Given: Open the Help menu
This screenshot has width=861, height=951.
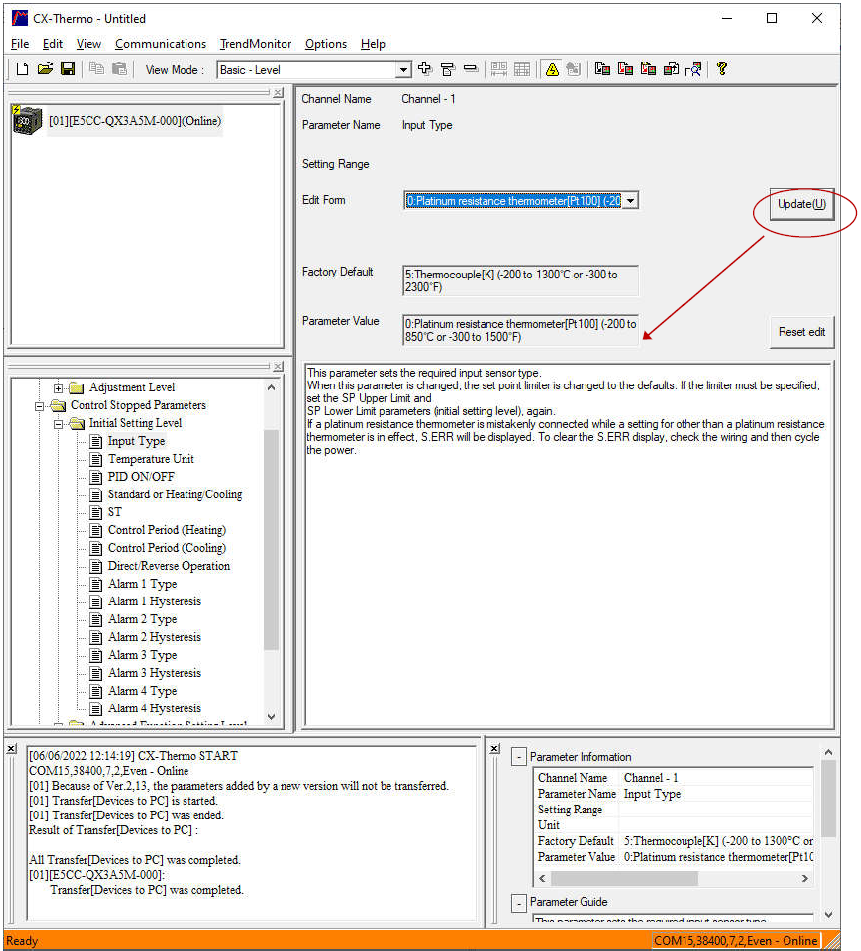Looking at the screenshot, I should (373, 44).
